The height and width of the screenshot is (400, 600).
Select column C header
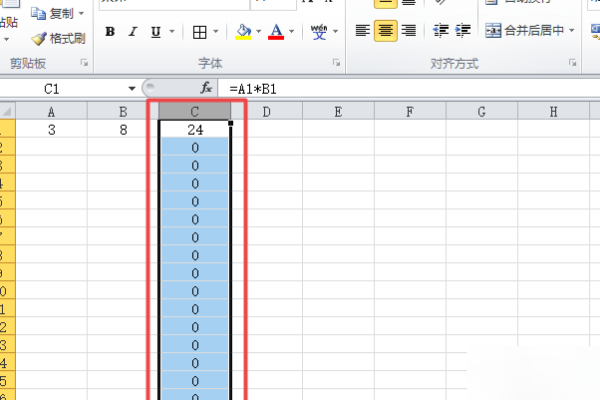[x=195, y=112]
